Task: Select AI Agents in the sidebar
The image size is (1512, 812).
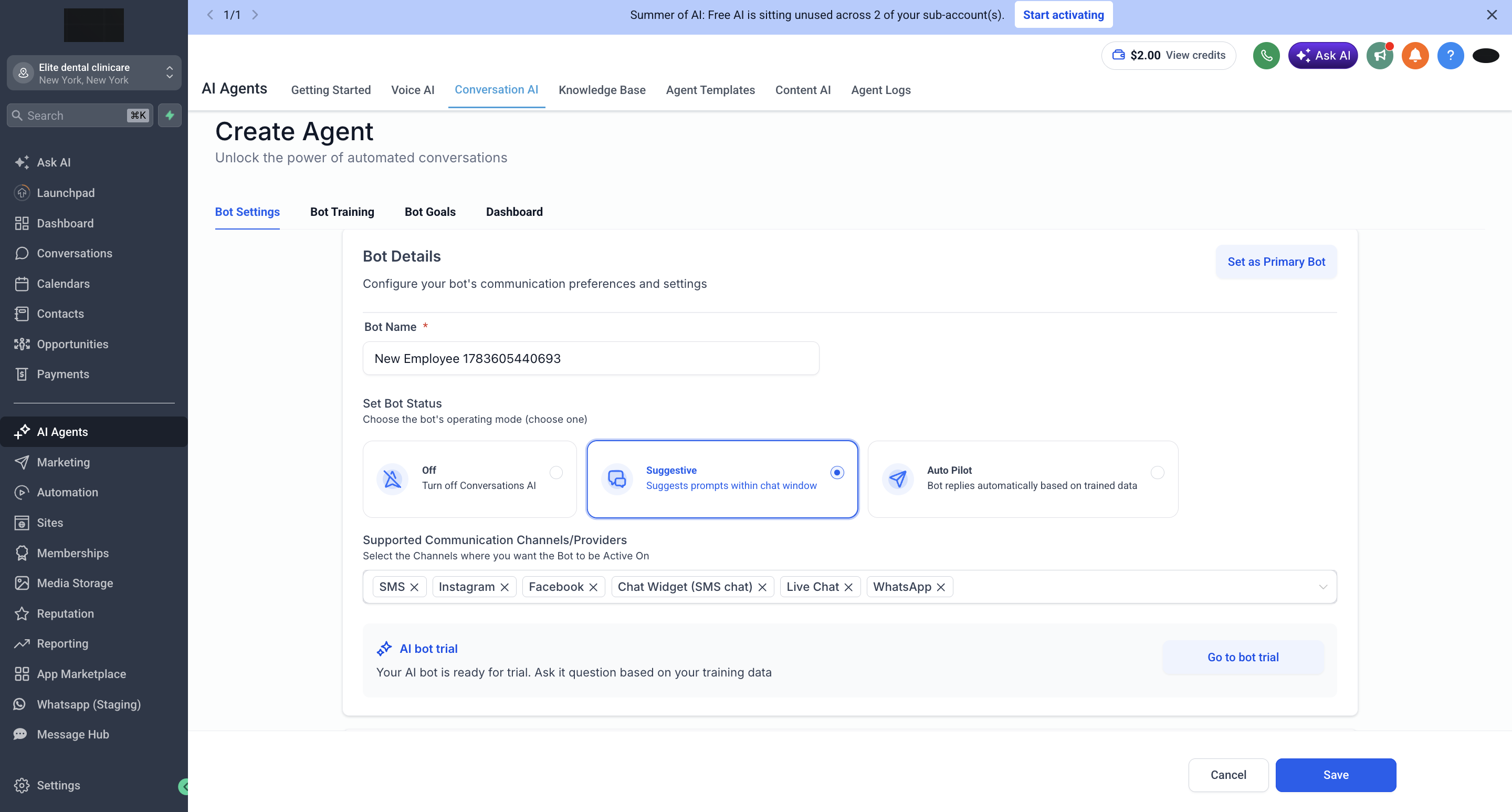Action: tap(94, 432)
